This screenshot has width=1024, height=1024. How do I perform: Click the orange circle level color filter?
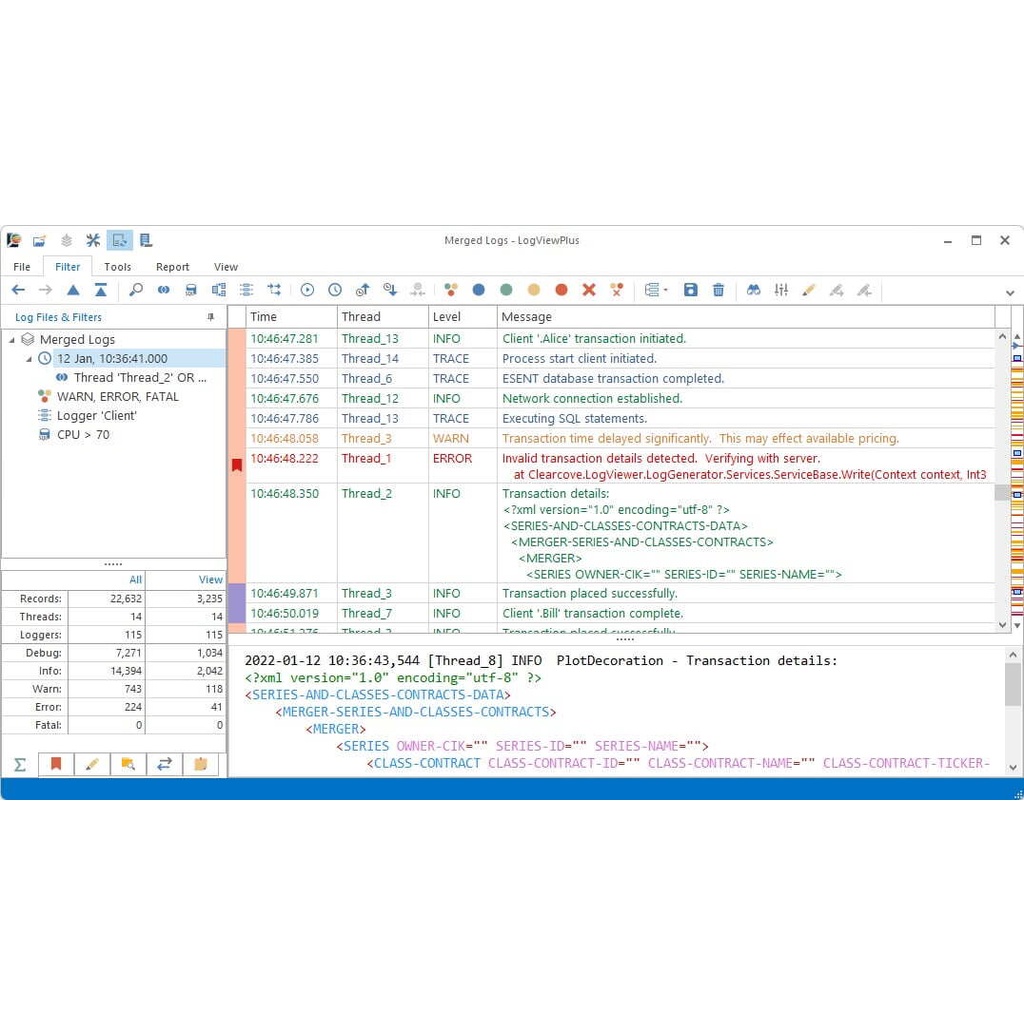coord(534,290)
